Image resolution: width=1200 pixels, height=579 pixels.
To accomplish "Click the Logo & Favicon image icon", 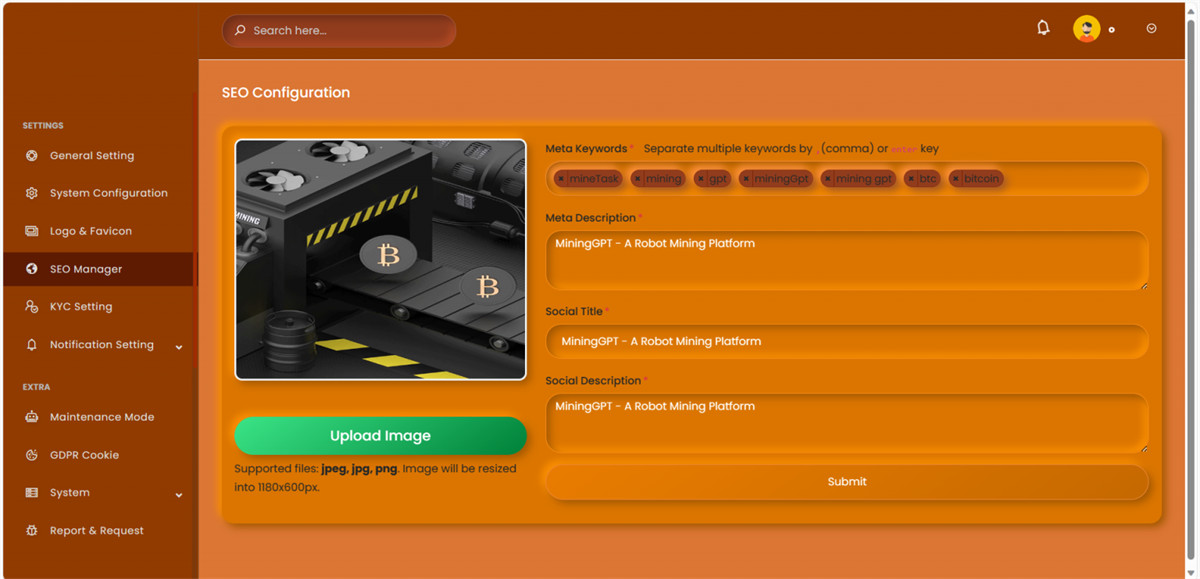I will pyautogui.click(x=32, y=231).
